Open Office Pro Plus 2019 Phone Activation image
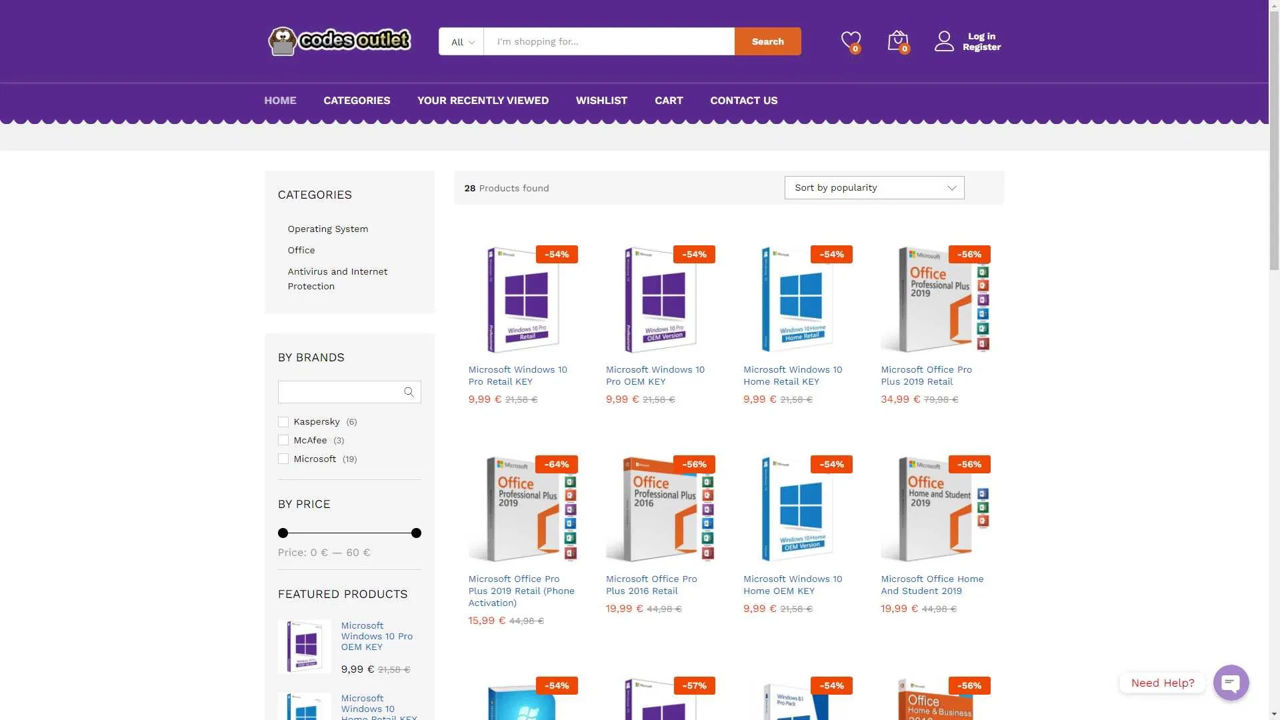The image size is (1280, 720). click(x=523, y=509)
